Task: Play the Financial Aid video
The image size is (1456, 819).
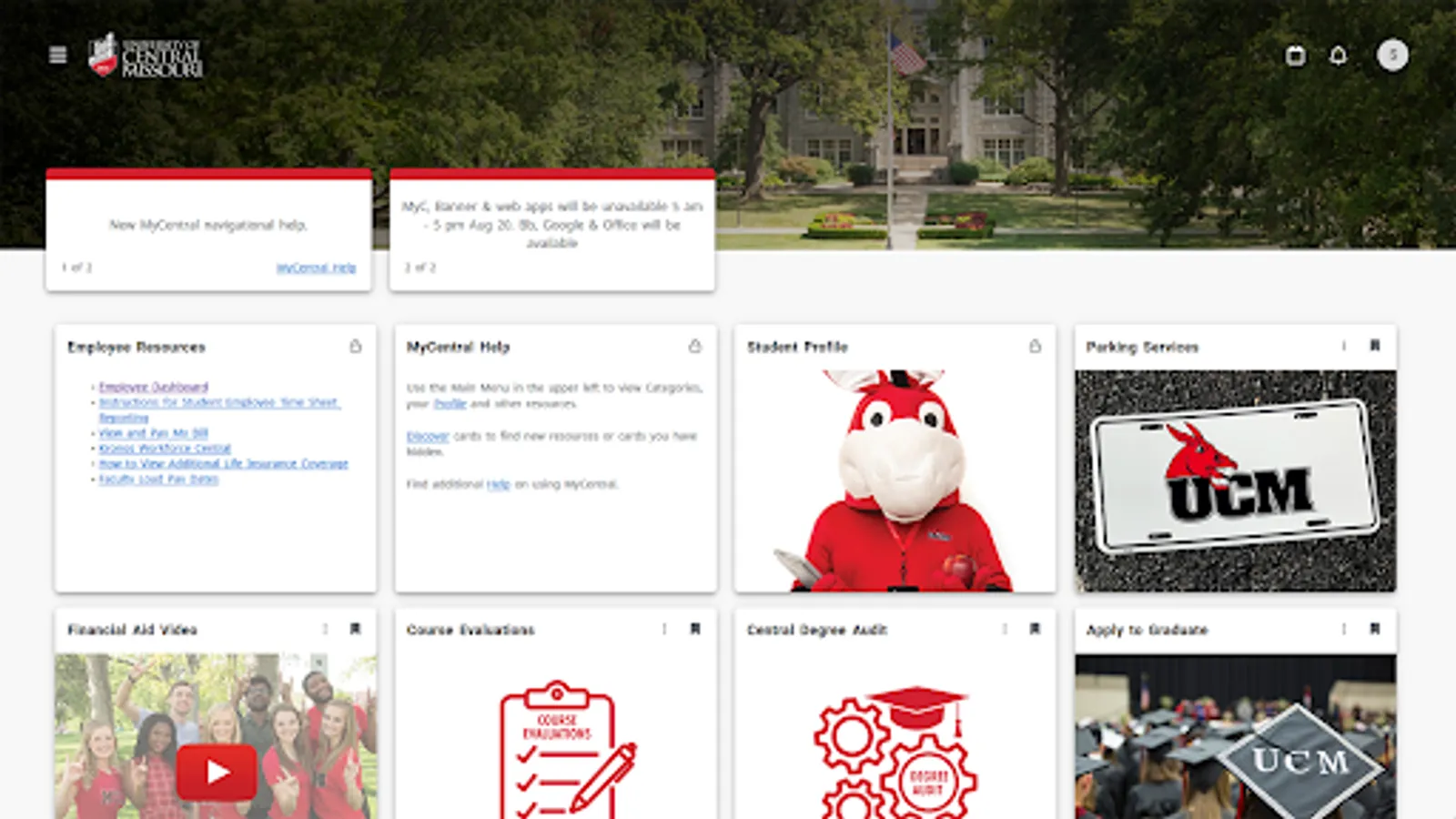Action: tap(217, 772)
